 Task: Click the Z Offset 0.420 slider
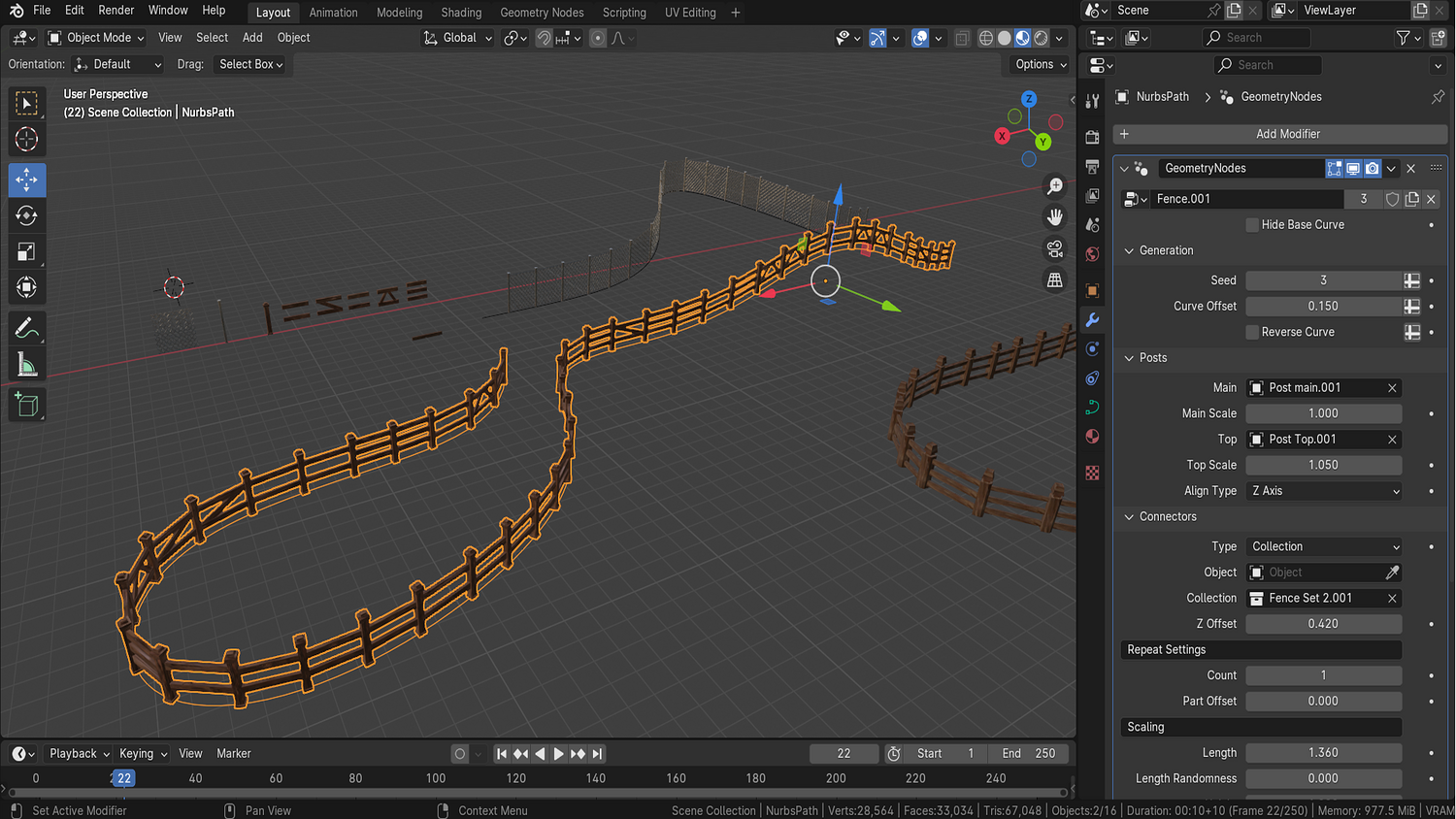[x=1324, y=624]
